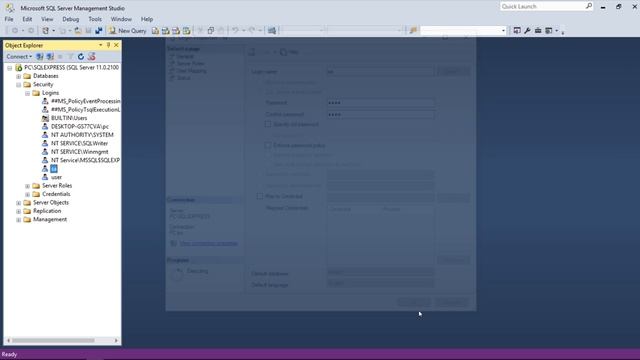The image size is (640, 360).
Task: Click the Find in Files toolbar icon
Action: tap(413, 31)
